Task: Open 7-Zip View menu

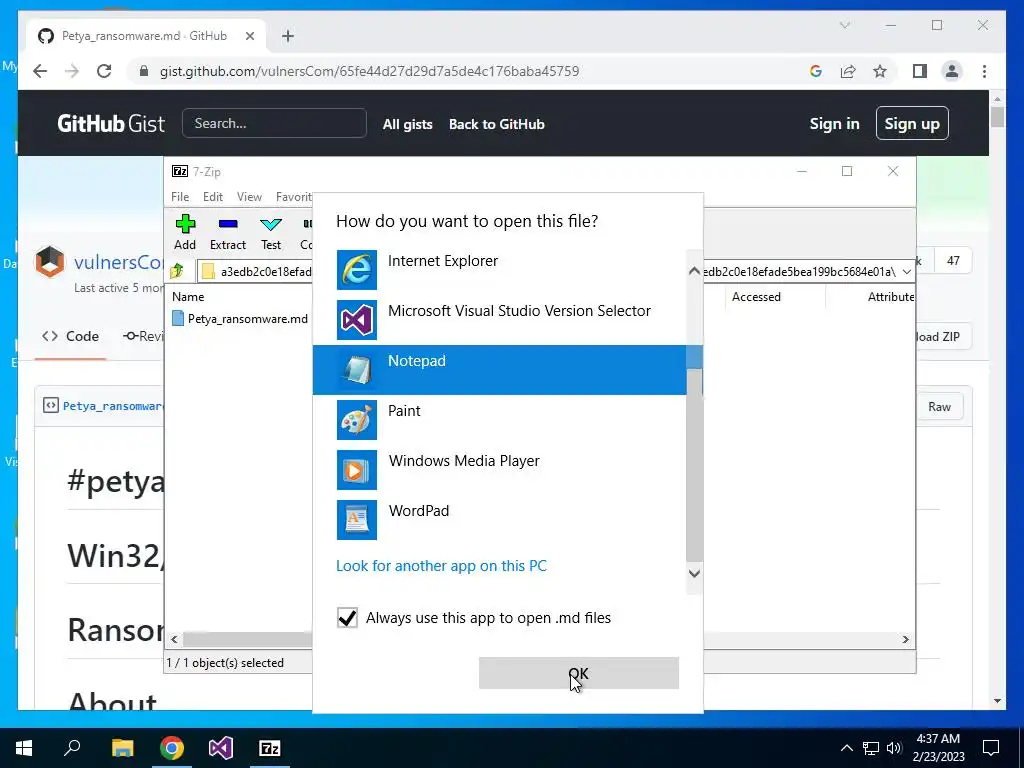Action: 249,197
